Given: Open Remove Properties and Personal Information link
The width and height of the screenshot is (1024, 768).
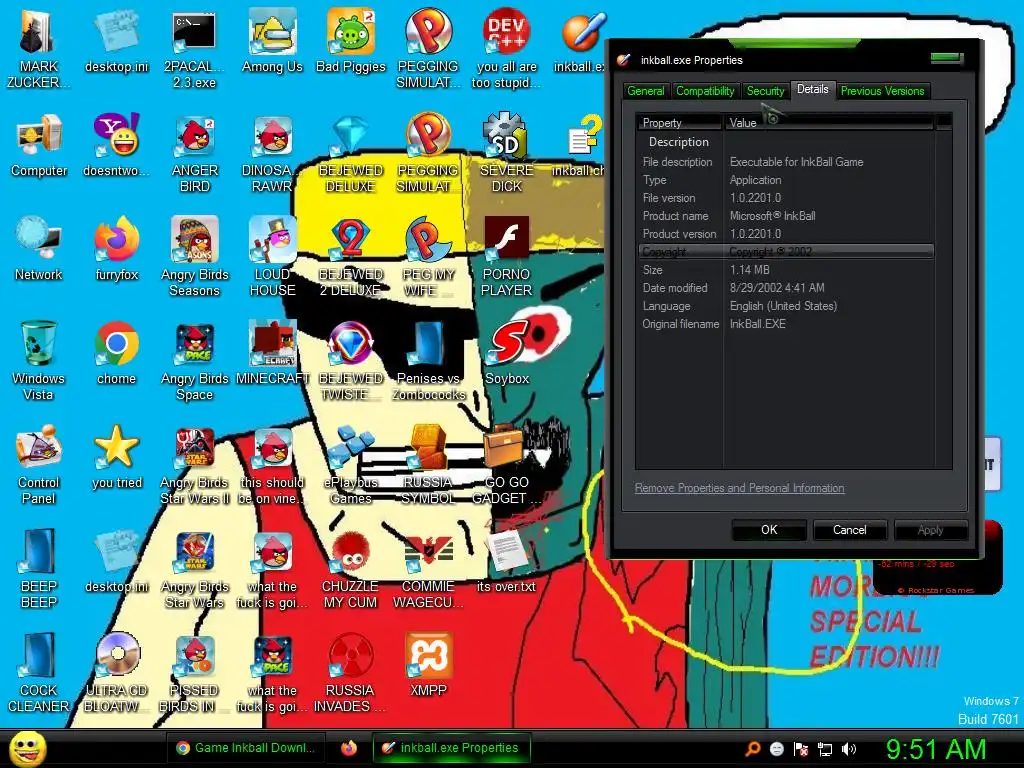Looking at the screenshot, I should [739, 488].
